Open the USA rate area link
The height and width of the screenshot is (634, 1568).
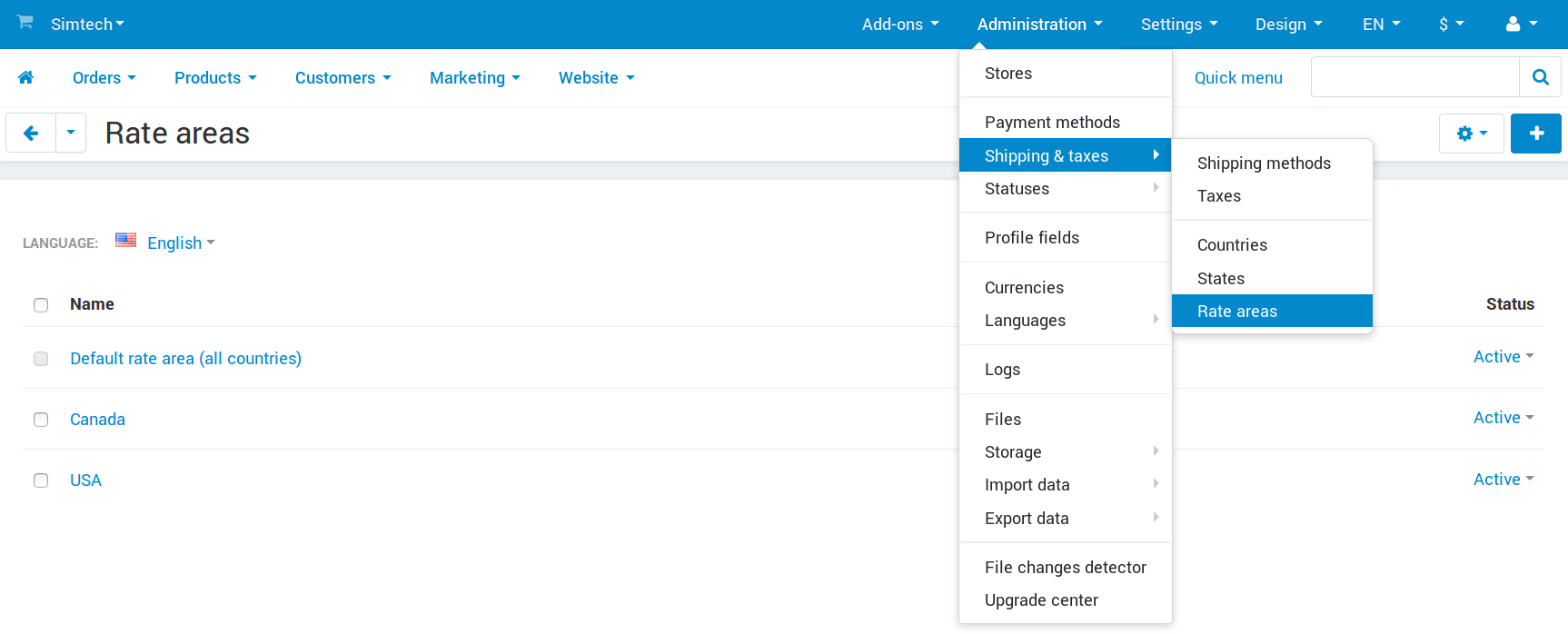(85, 480)
